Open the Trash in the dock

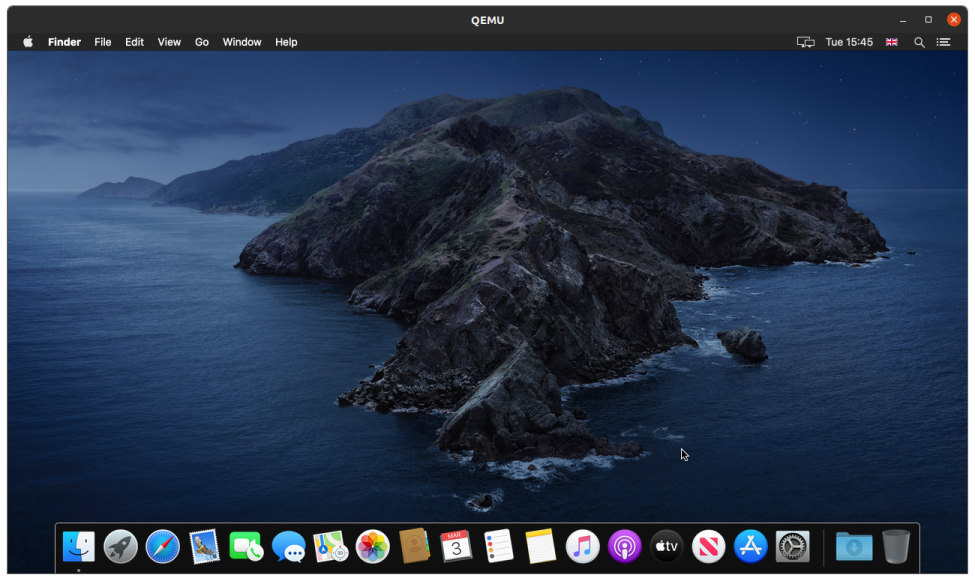pyautogui.click(x=896, y=546)
